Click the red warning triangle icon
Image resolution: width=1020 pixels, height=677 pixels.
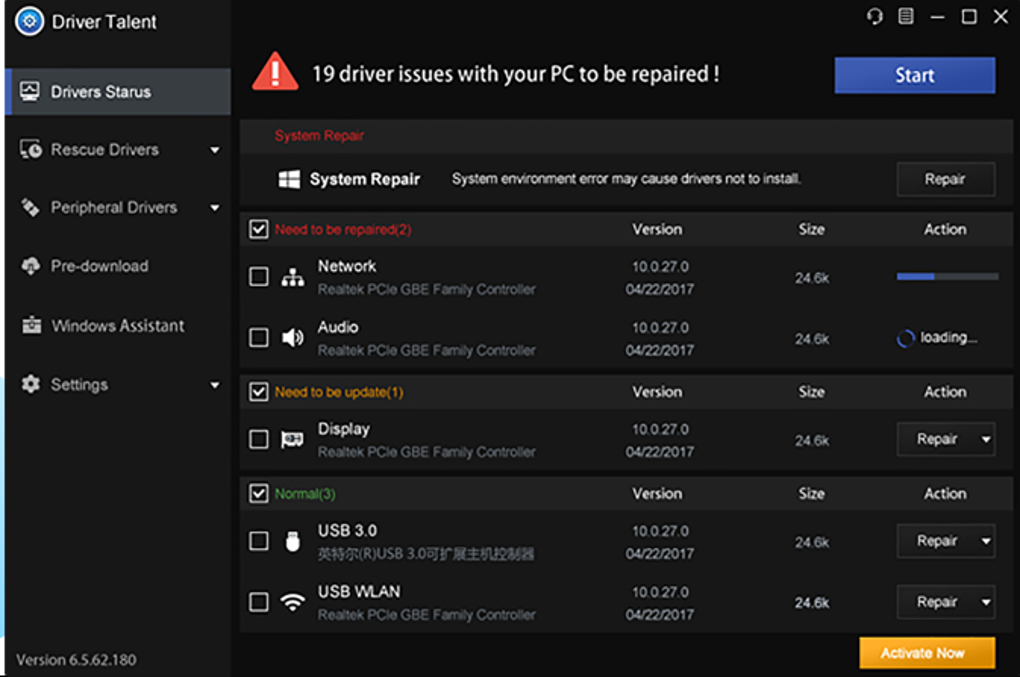[275, 72]
